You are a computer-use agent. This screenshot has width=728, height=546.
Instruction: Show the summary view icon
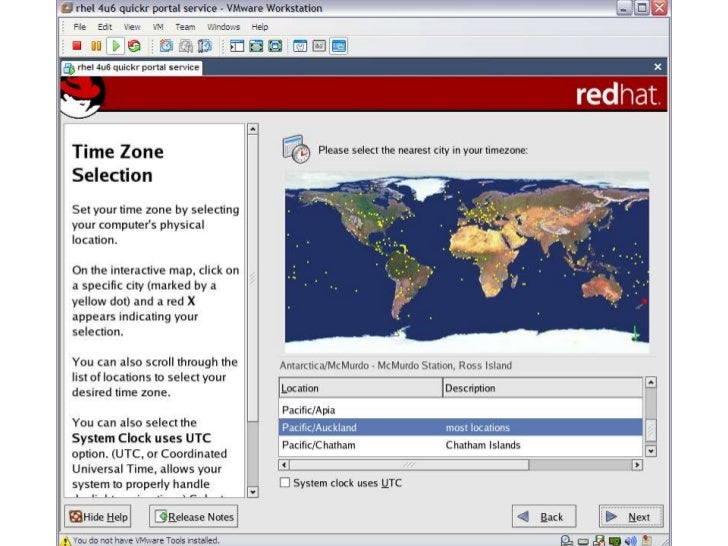tap(300, 46)
